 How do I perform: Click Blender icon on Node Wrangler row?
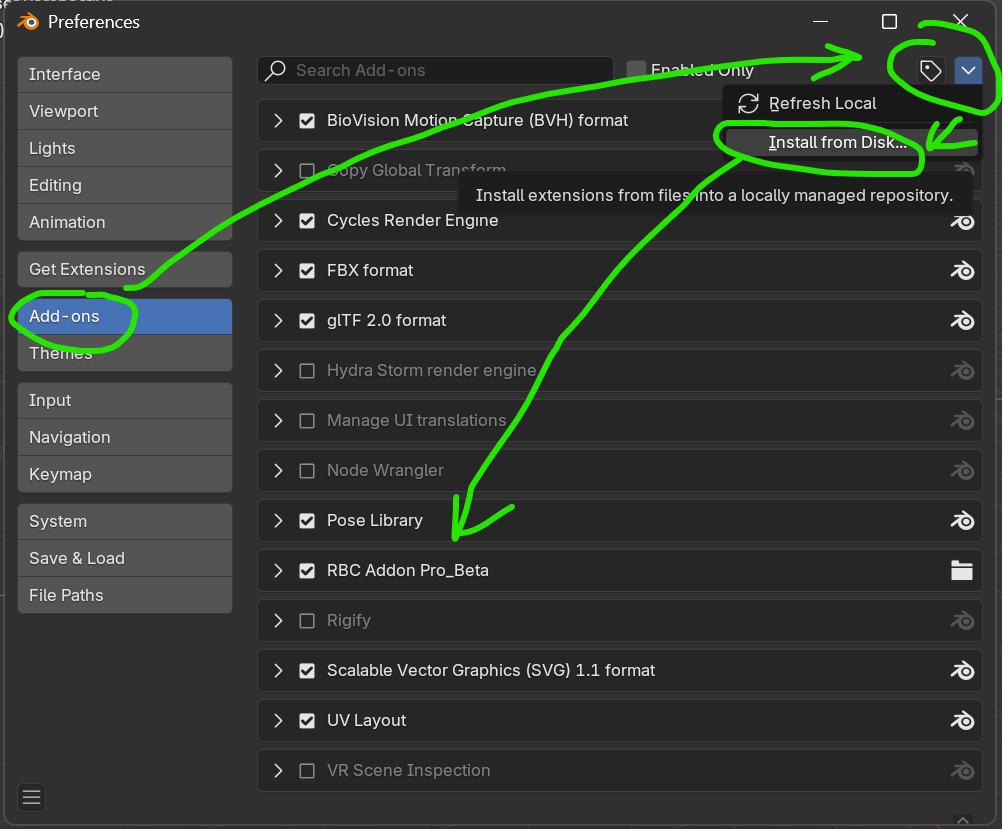click(962, 471)
